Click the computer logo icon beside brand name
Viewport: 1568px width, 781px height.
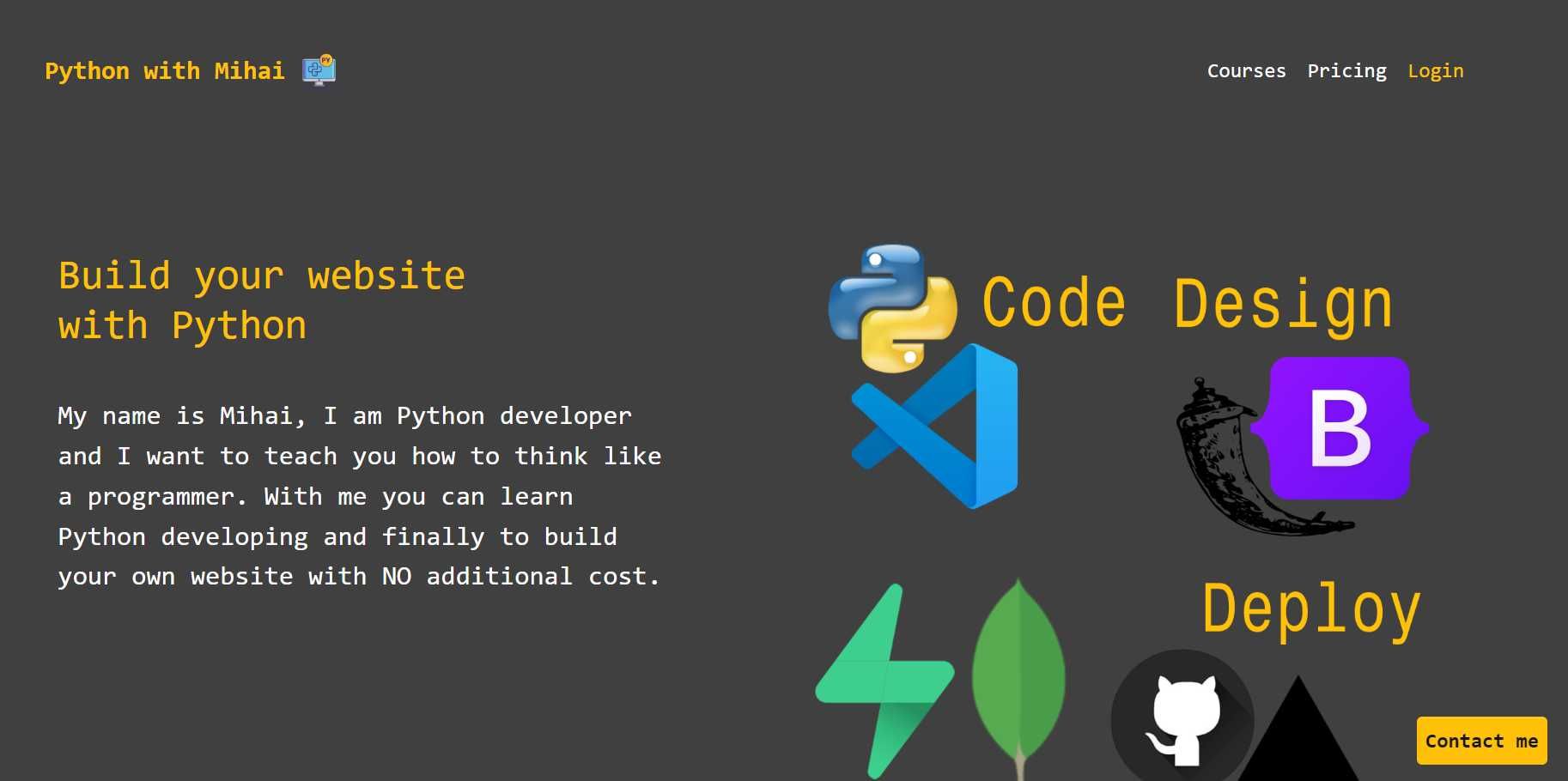(x=319, y=70)
